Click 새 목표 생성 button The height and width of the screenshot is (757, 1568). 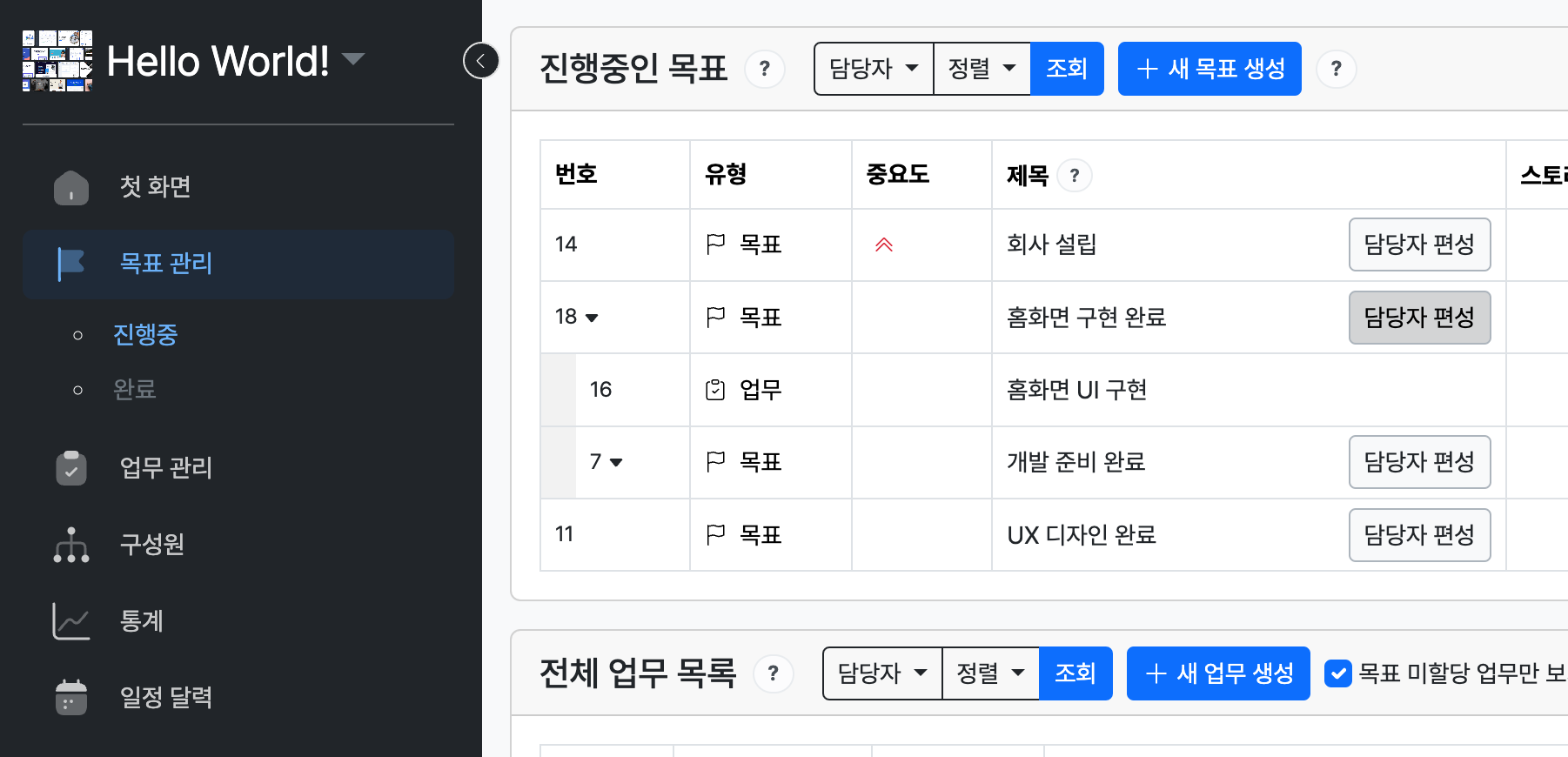(1209, 69)
